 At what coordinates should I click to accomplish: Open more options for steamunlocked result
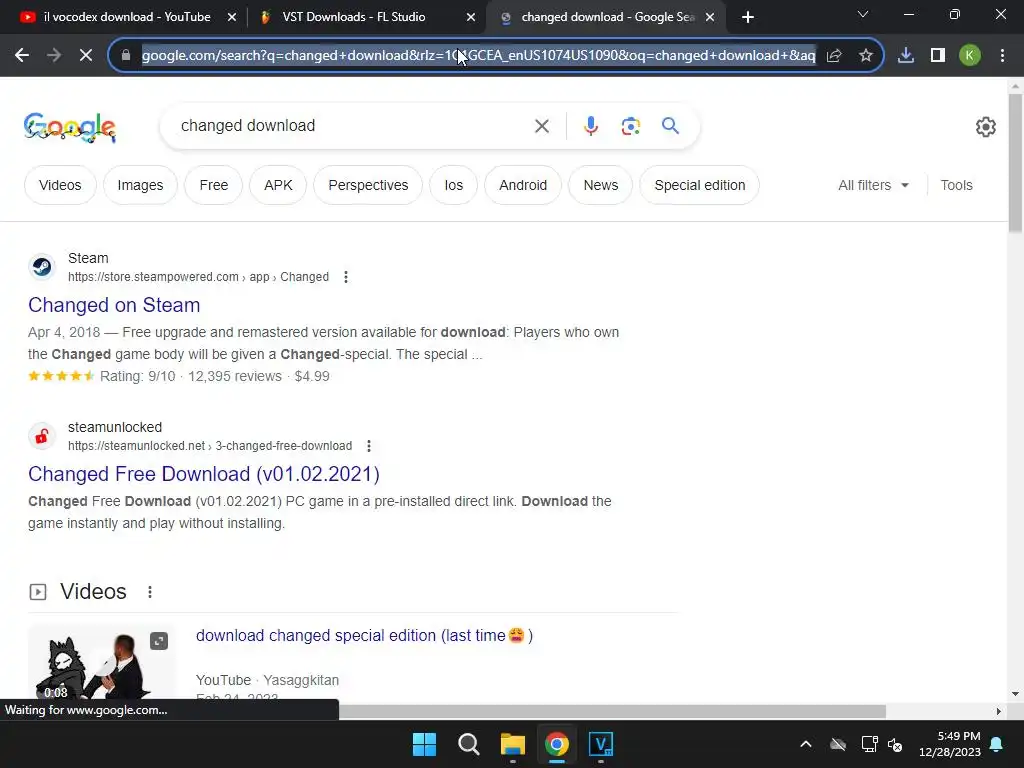pyautogui.click(x=369, y=446)
